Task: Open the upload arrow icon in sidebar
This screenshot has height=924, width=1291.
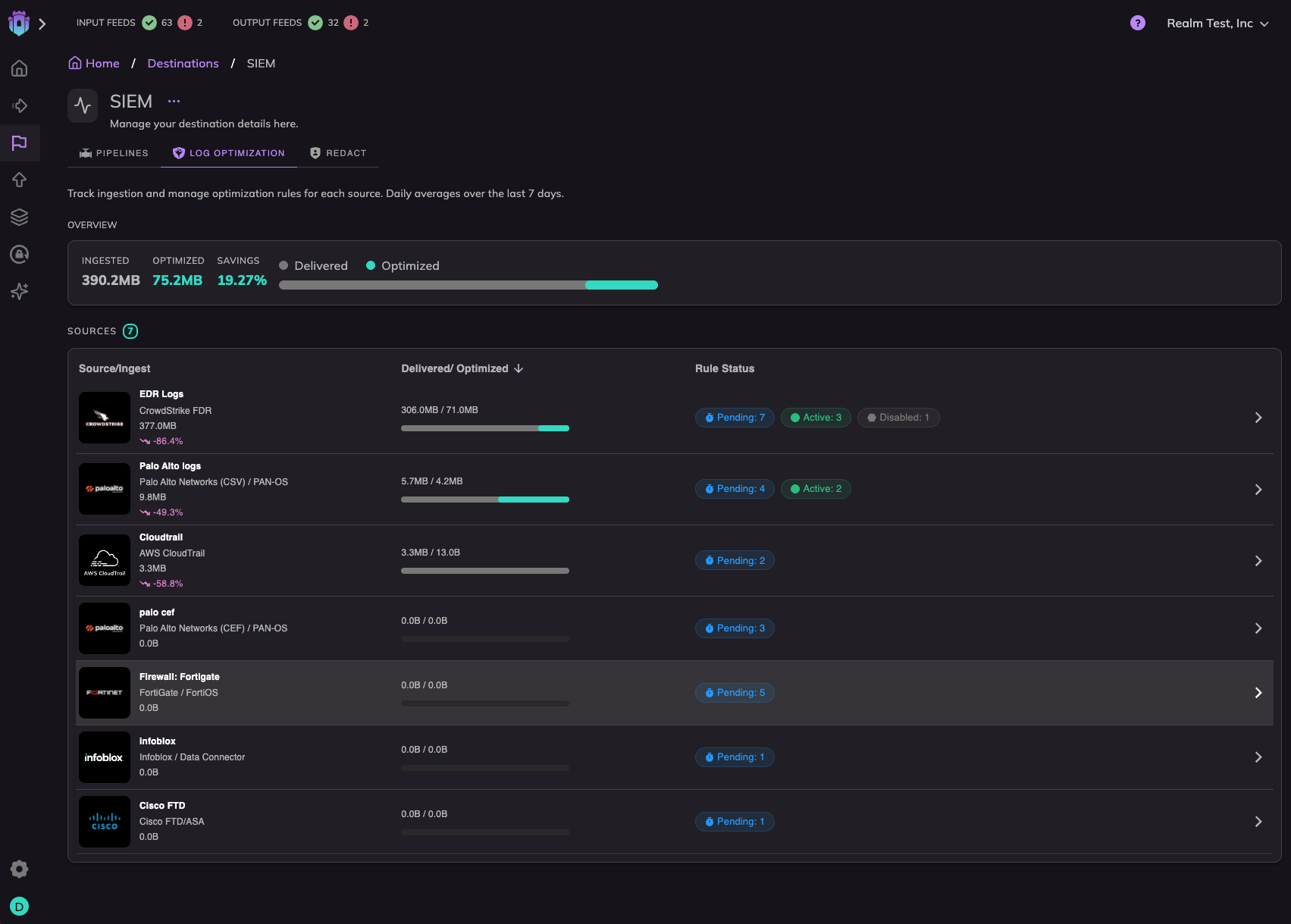Action: pyautogui.click(x=20, y=180)
